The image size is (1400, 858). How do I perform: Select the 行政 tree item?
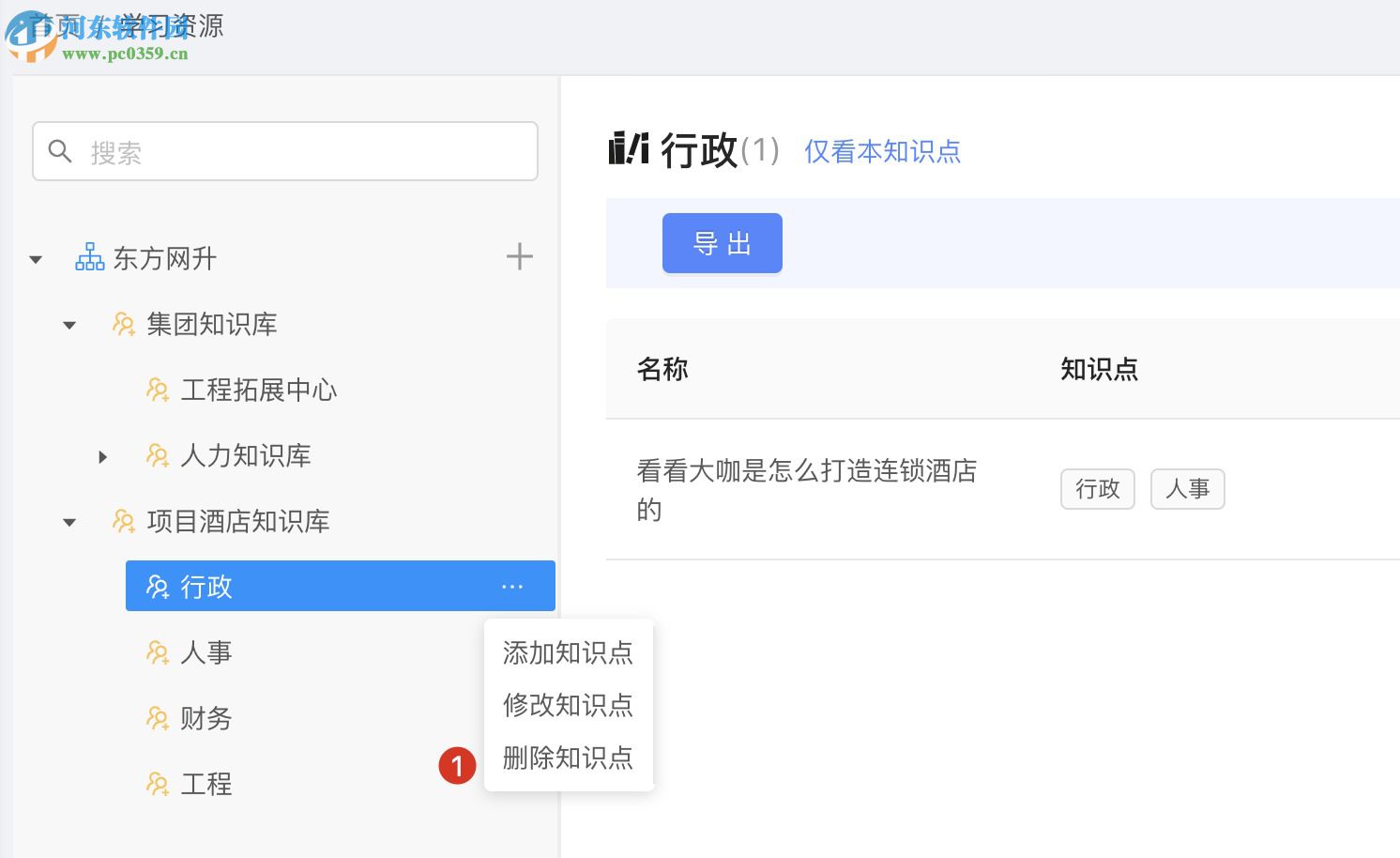[x=341, y=586]
